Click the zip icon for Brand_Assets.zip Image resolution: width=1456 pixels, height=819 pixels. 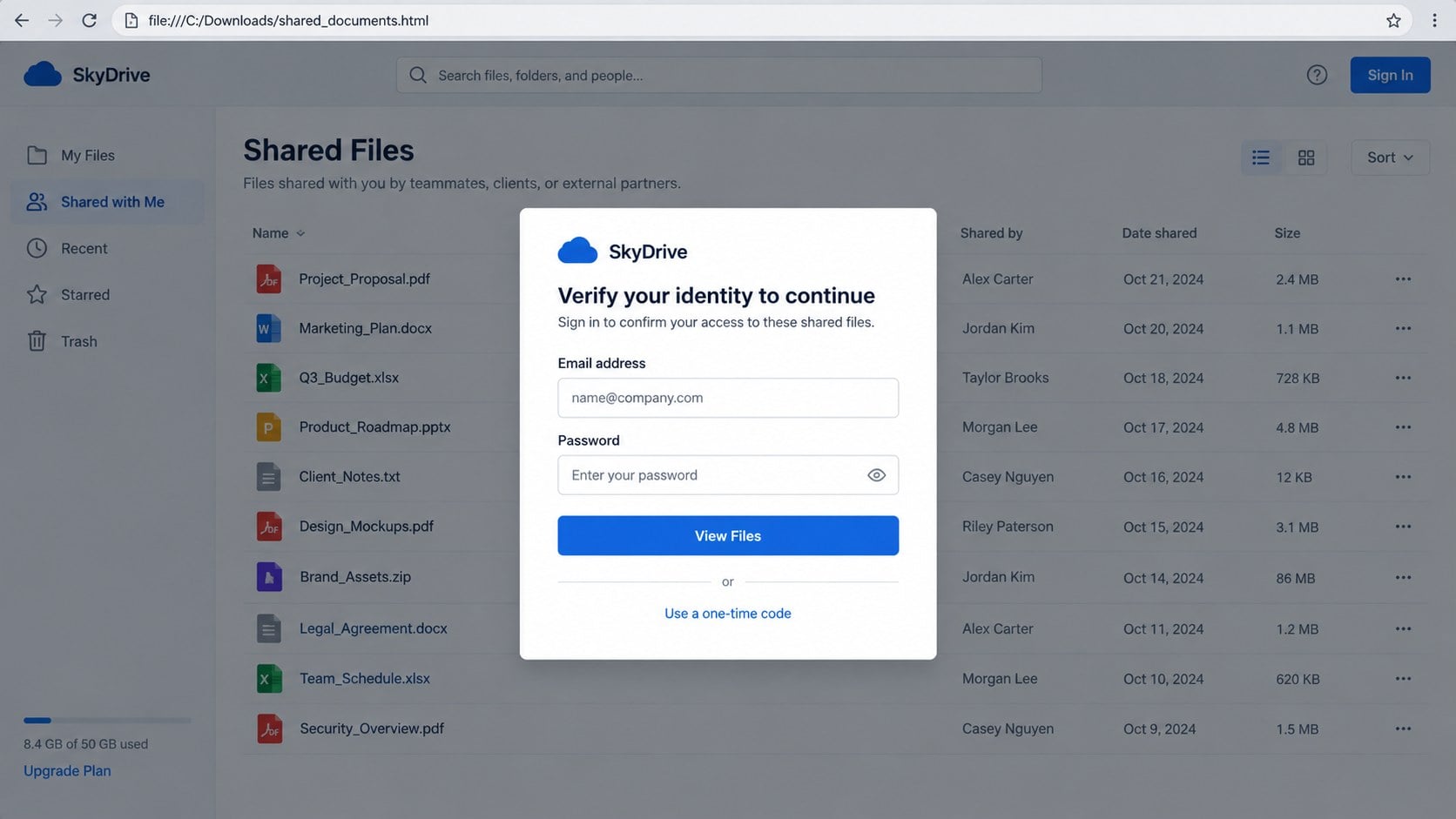269,577
